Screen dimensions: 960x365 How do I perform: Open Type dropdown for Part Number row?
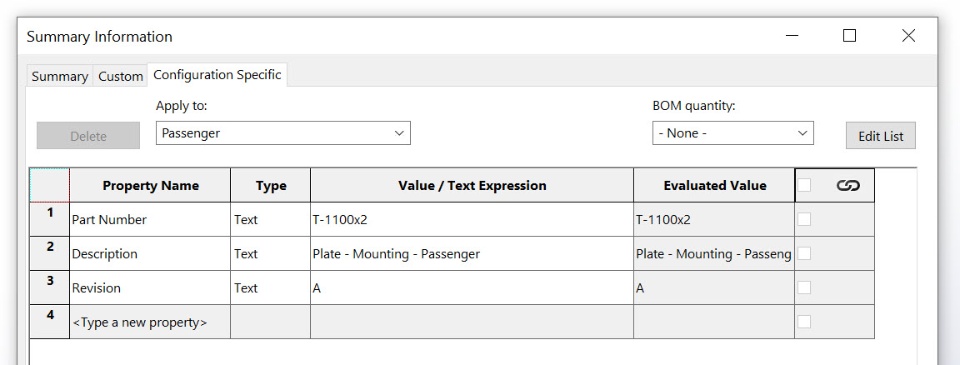pyautogui.click(x=271, y=220)
